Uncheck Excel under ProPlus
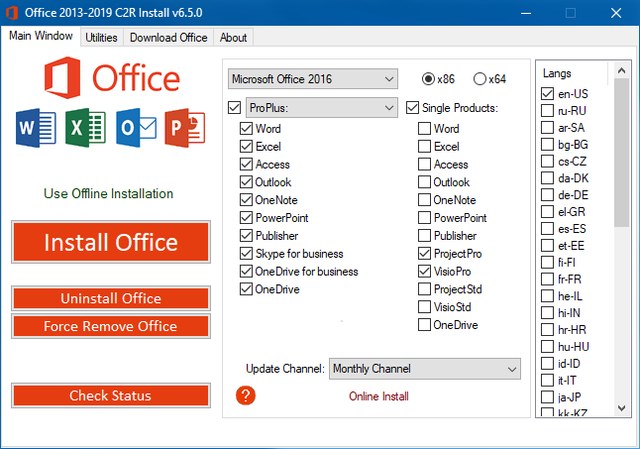Viewport: 640px width, 449px height. click(x=246, y=146)
